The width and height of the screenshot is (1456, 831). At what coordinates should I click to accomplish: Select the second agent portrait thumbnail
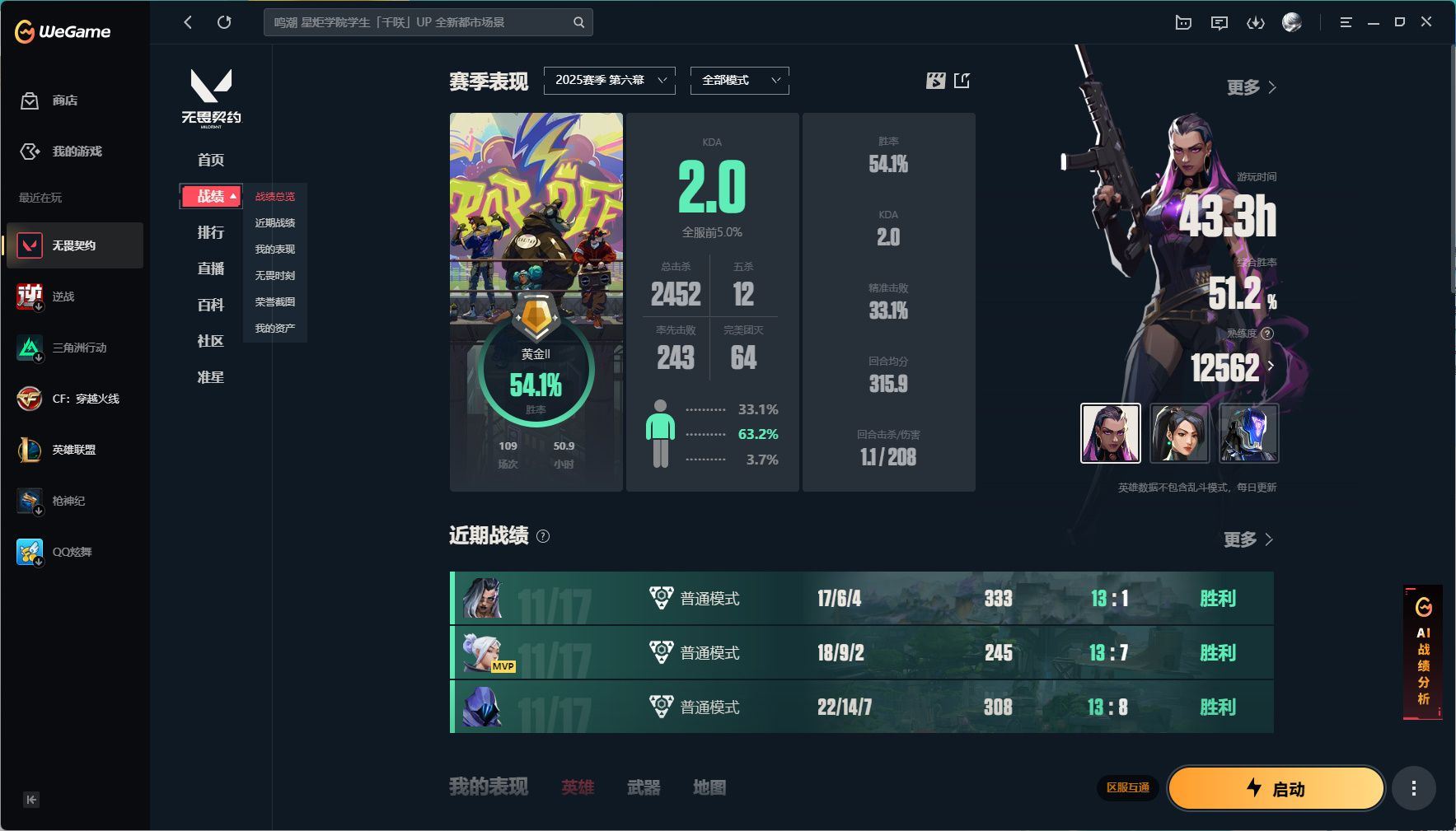pyautogui.click(x=1179, y=433)
